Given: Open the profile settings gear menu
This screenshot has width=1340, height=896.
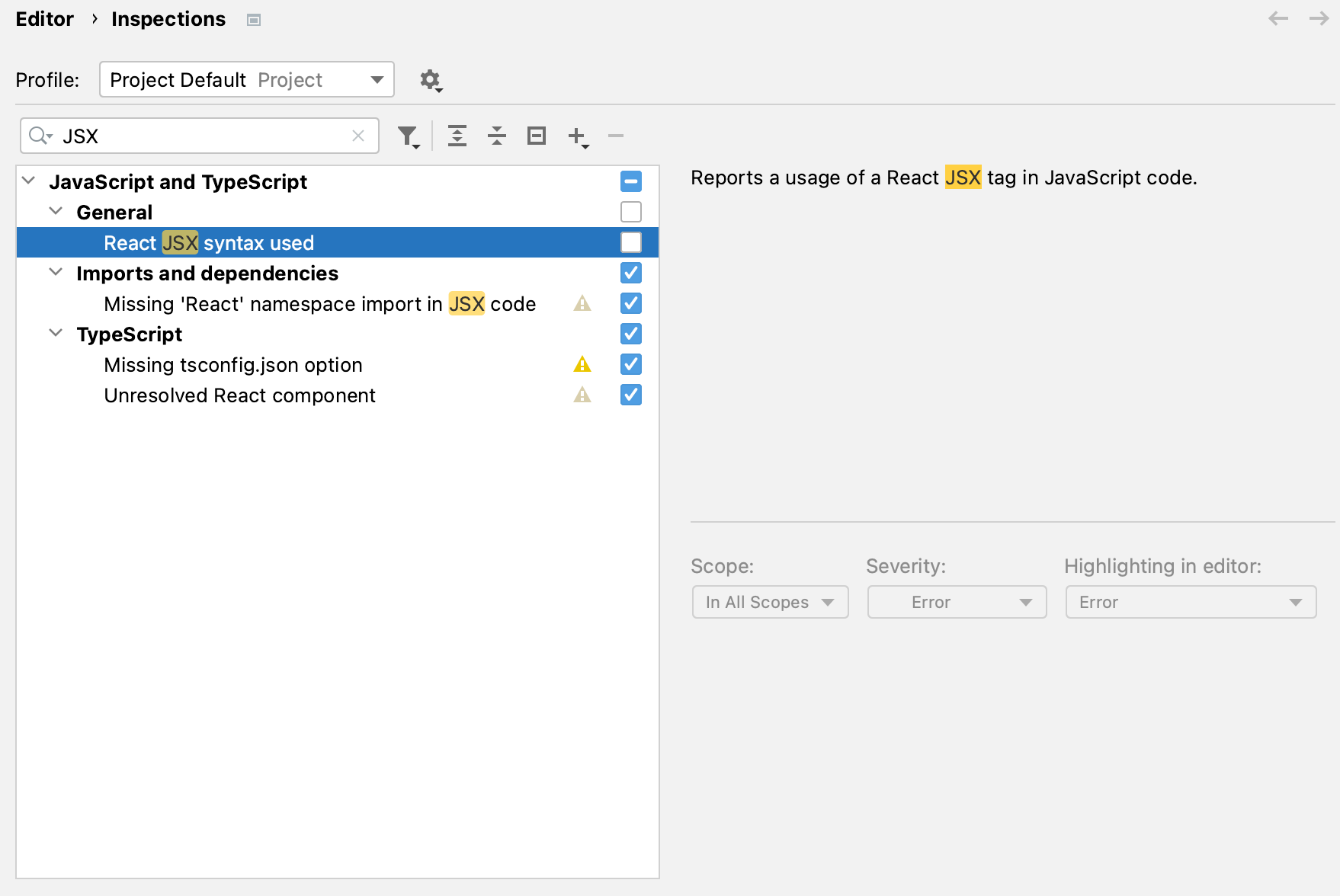Looking at the screenshot, I should point(430,79).
